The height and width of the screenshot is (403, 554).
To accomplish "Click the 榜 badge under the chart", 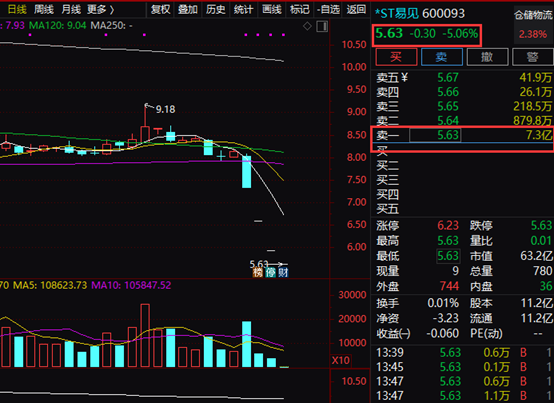I will [258, 272].
